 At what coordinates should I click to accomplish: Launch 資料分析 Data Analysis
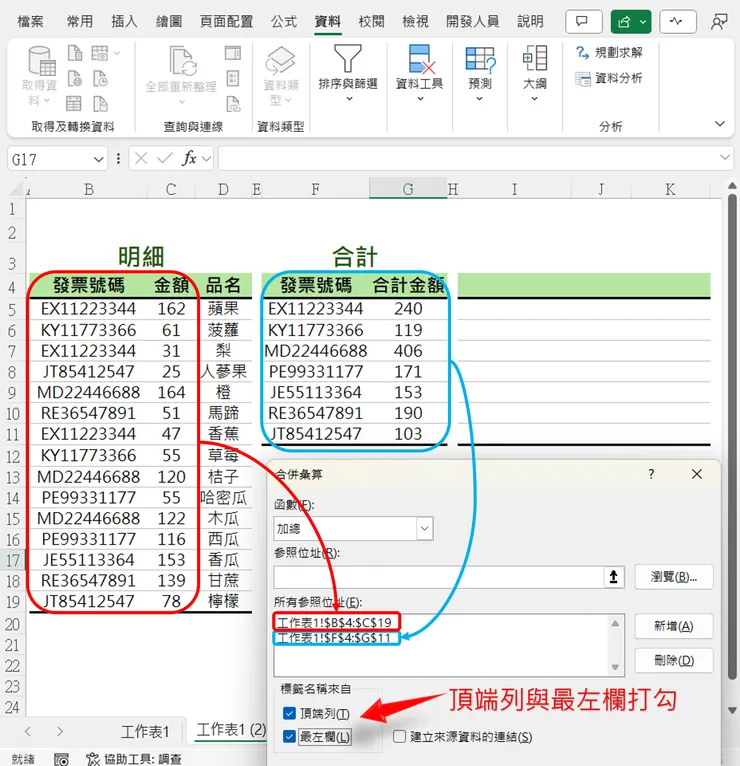coord(609,78)
